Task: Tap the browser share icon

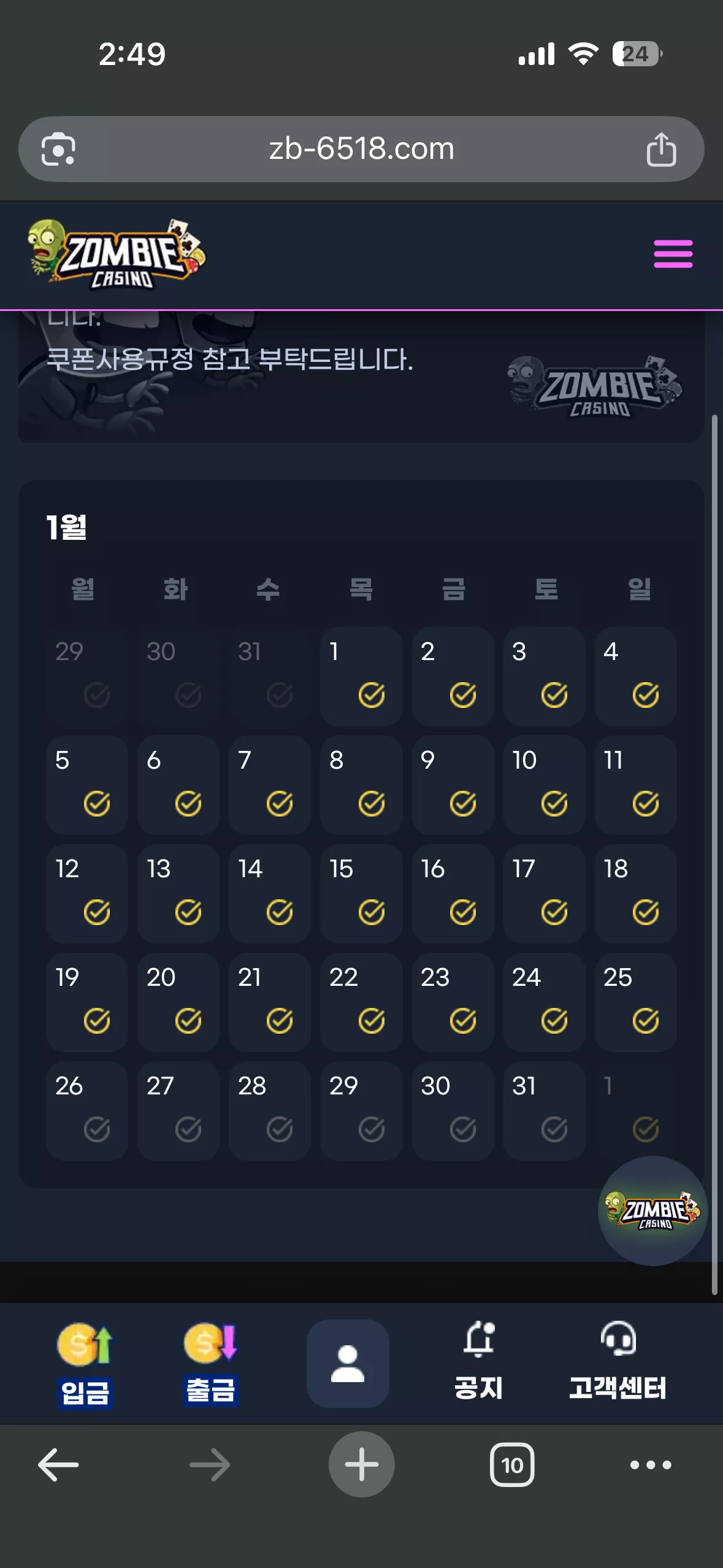Action: tap(661, 149)
